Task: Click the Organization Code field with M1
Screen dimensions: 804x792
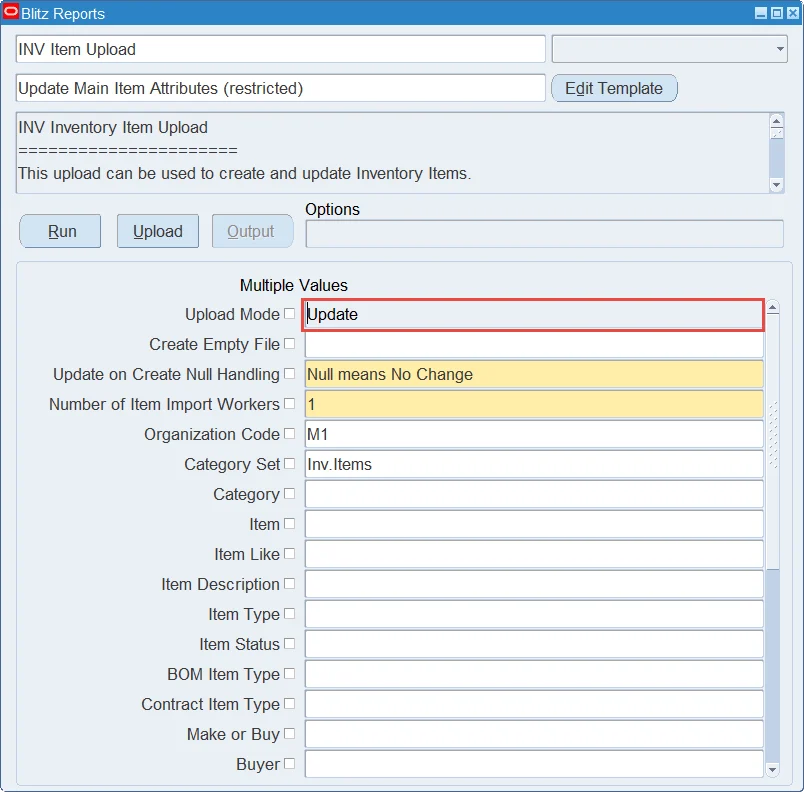Action: pyautogui.click(x=534, y=434)
